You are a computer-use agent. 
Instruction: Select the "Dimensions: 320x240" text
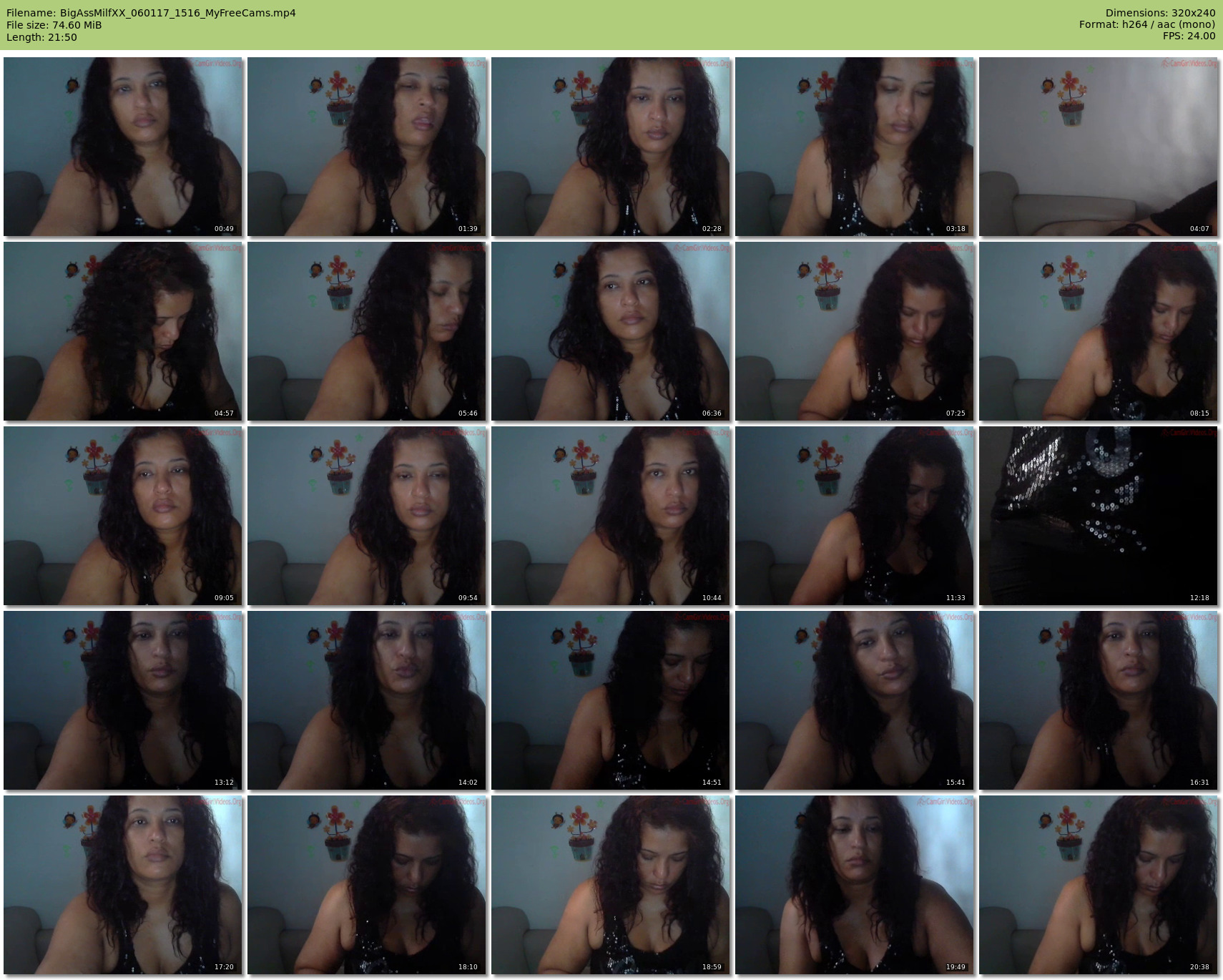pos(1160,13)
